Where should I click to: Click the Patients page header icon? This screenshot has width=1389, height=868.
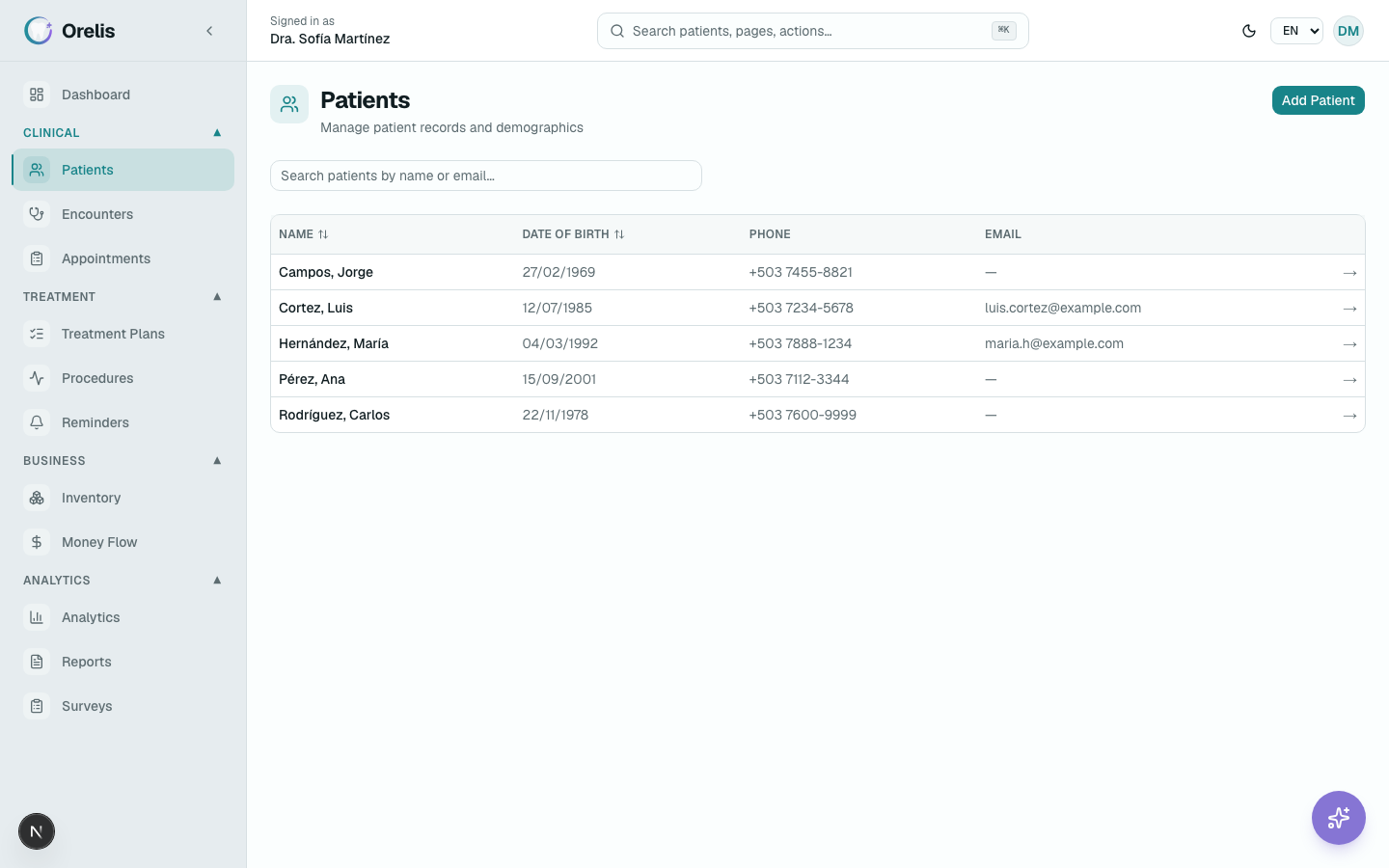click(x=289, y=104)
